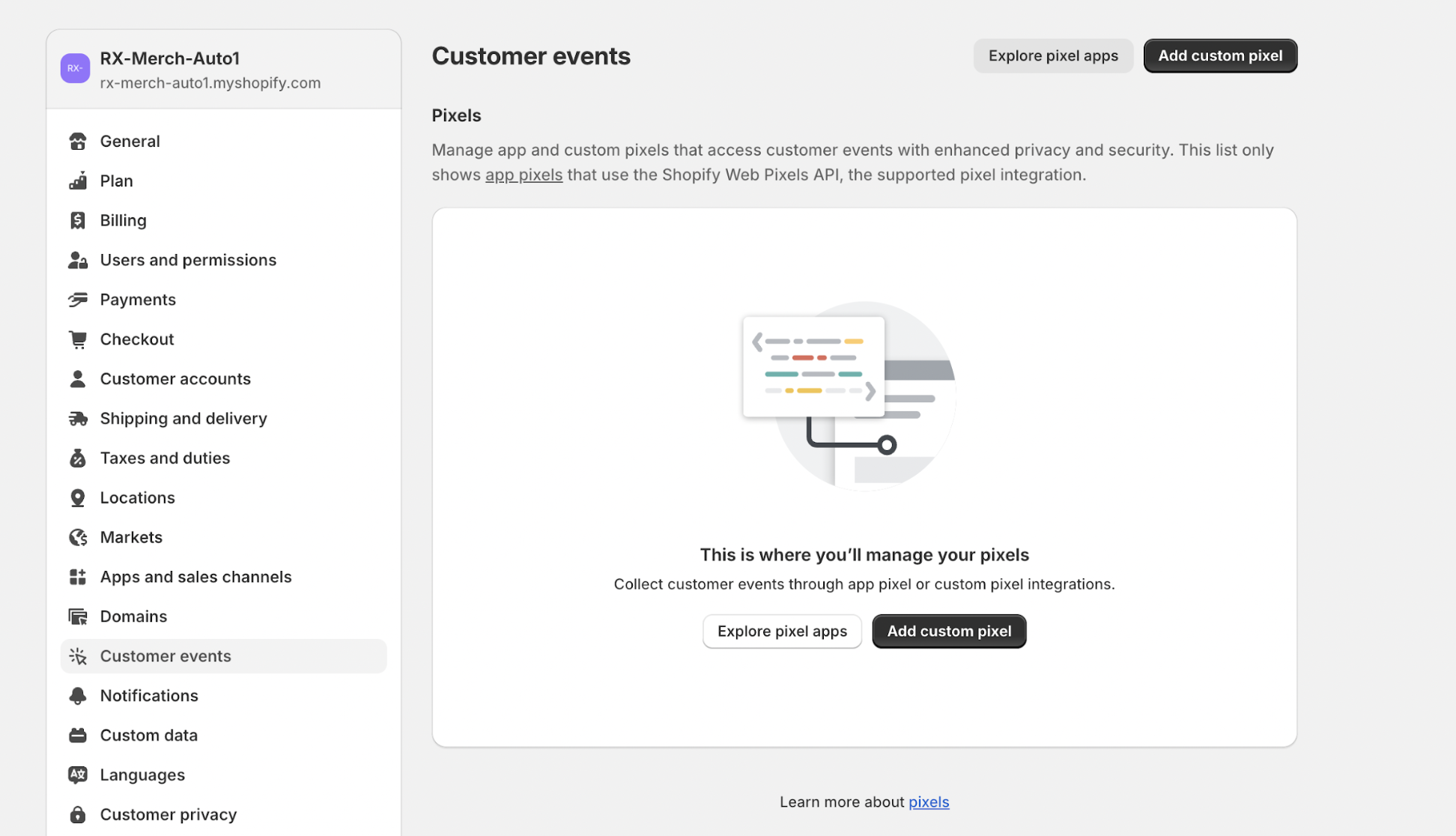Click Explore pixel apps in empty state
The width and height of the screenshot is (1456, 836).
pyautogui.click(x=782, y=631)
